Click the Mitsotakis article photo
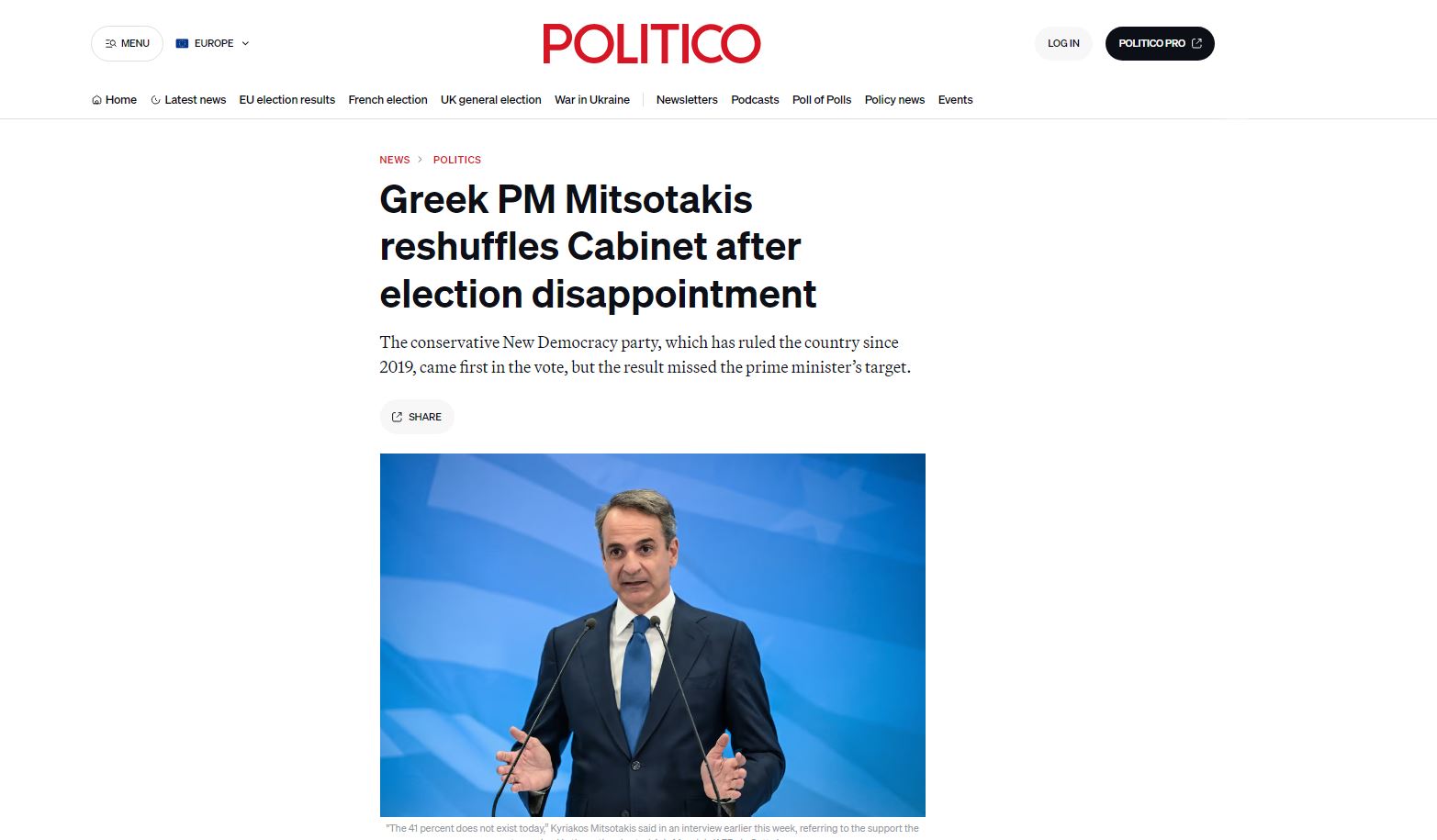The image size is (1437, 840). point(652,634)
